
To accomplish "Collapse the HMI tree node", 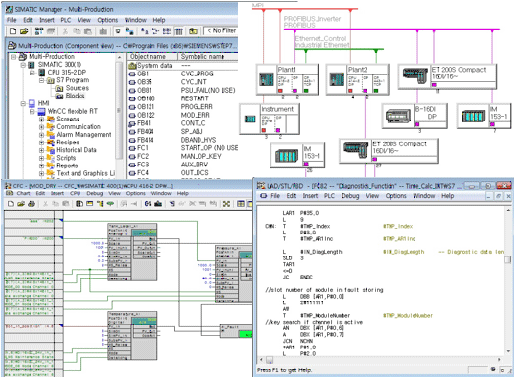I will pyautogui.click(x=23, y=103).
